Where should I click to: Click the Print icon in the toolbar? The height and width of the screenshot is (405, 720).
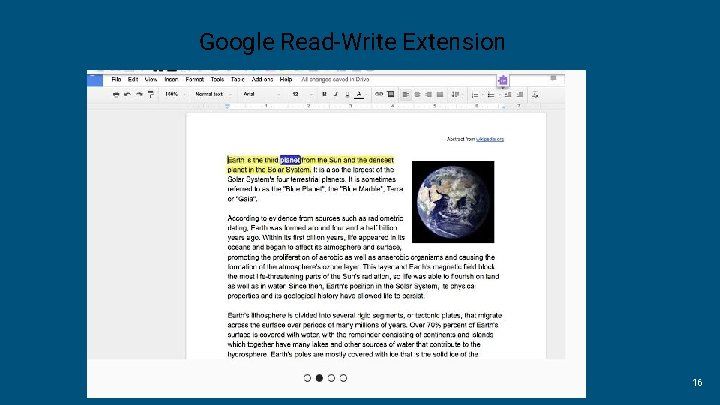click(116, 94)
